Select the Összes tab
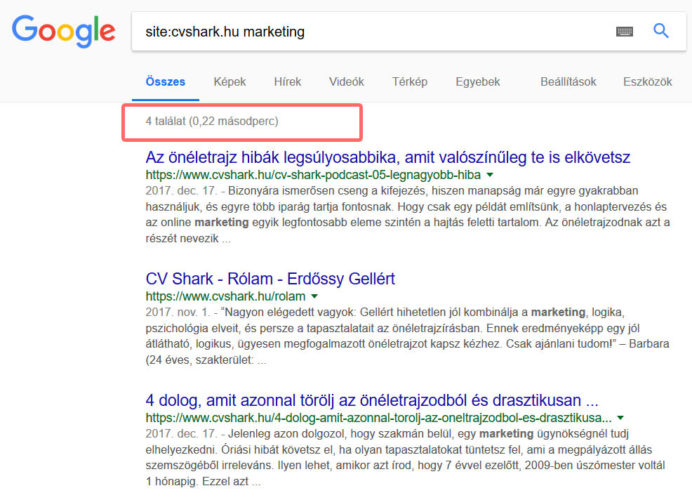 pos(165,82)
